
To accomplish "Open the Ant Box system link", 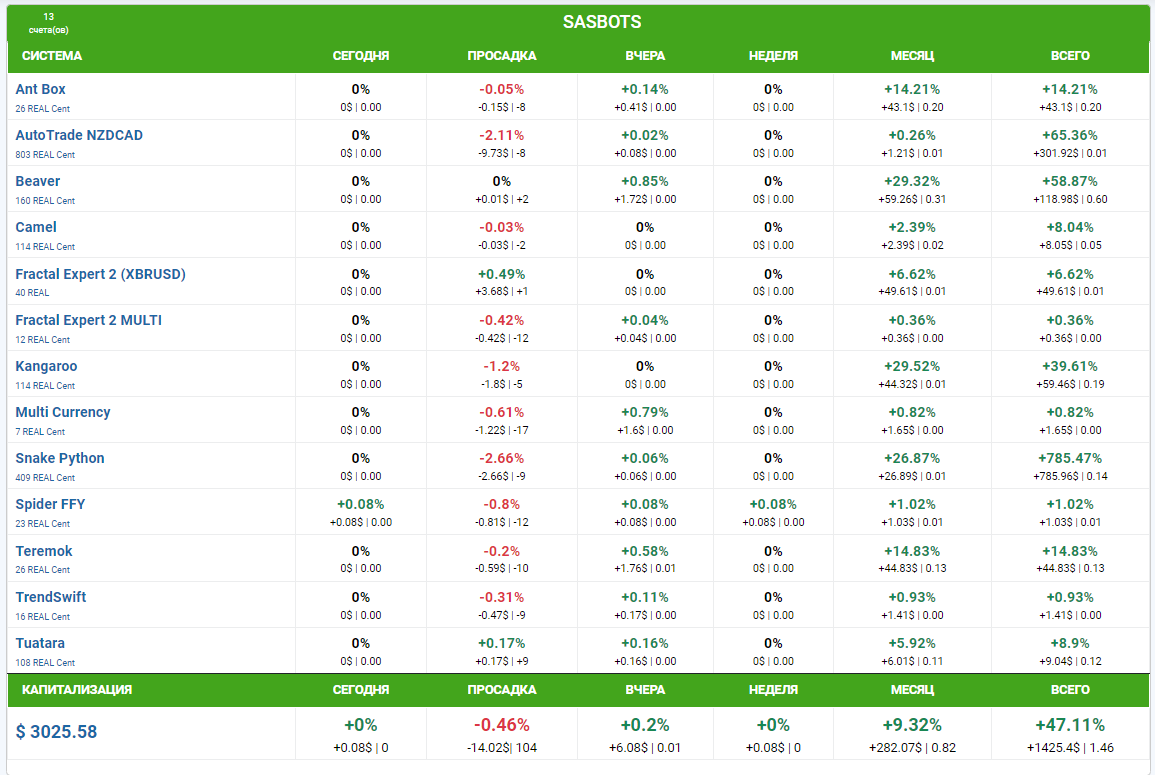I will coord(41,89).
